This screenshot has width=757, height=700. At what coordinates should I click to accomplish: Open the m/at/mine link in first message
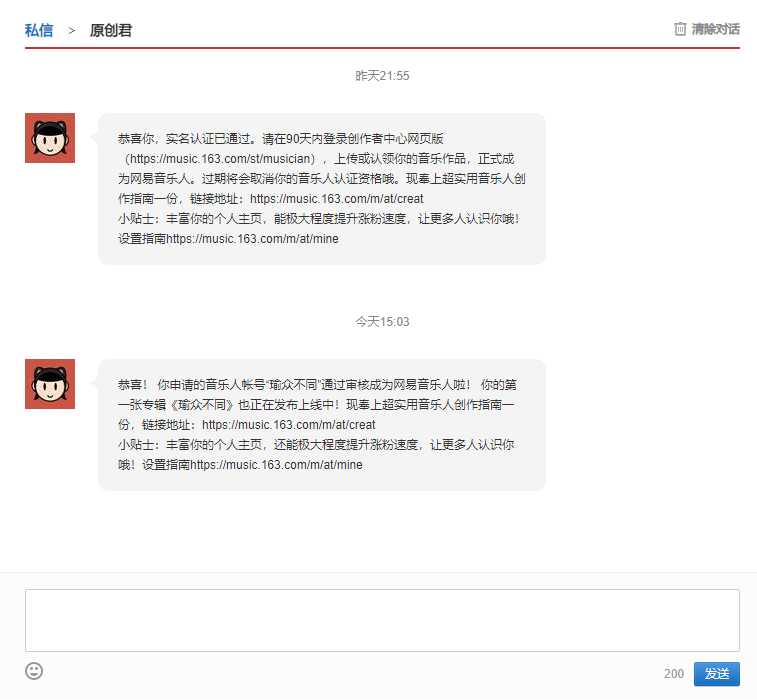coord(252,239)
